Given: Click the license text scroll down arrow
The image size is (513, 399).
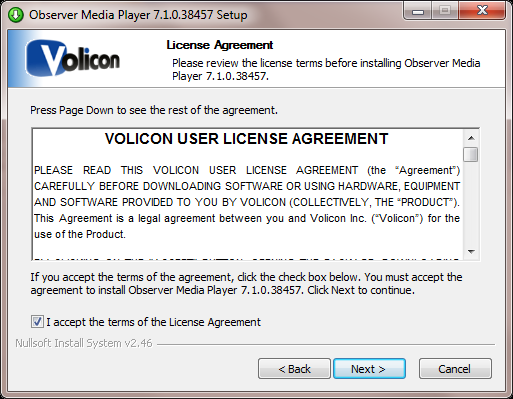Looking at the screenshot, I should tap(471, 252).
